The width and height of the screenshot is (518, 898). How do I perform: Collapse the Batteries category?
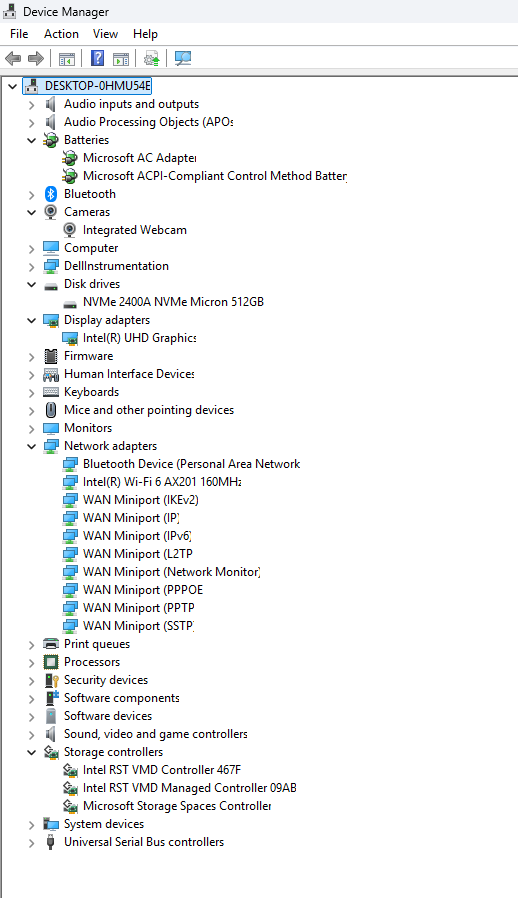tap(32, 140)
